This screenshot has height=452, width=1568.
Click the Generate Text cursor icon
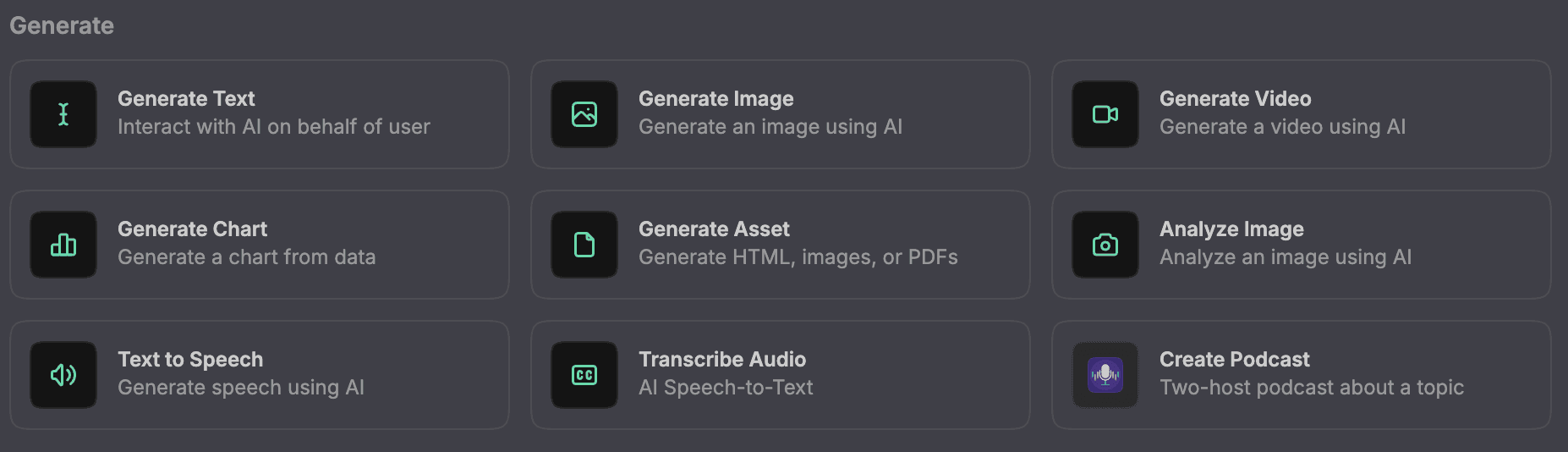tap(63, 114)
